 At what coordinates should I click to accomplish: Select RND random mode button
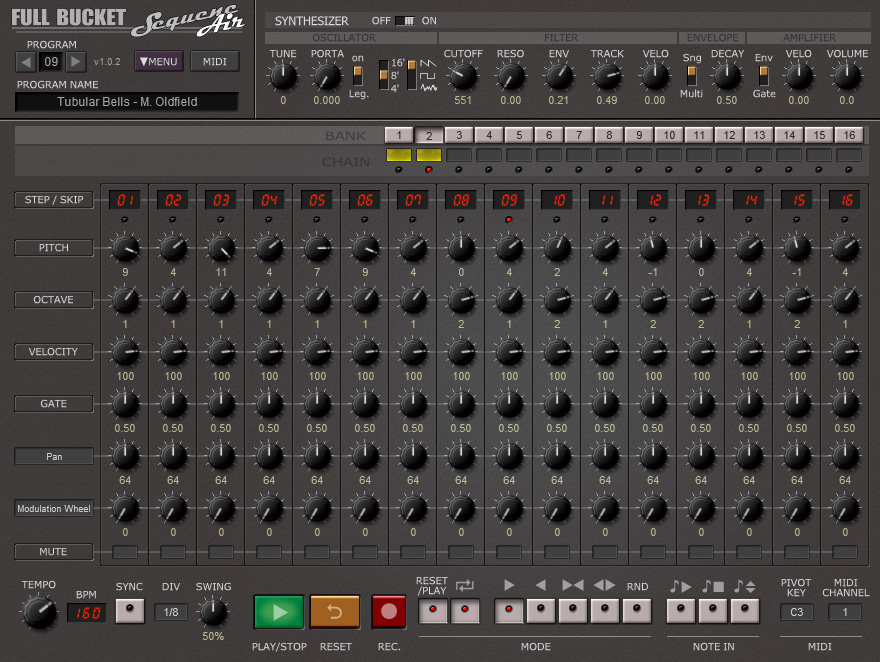point(637,611)
